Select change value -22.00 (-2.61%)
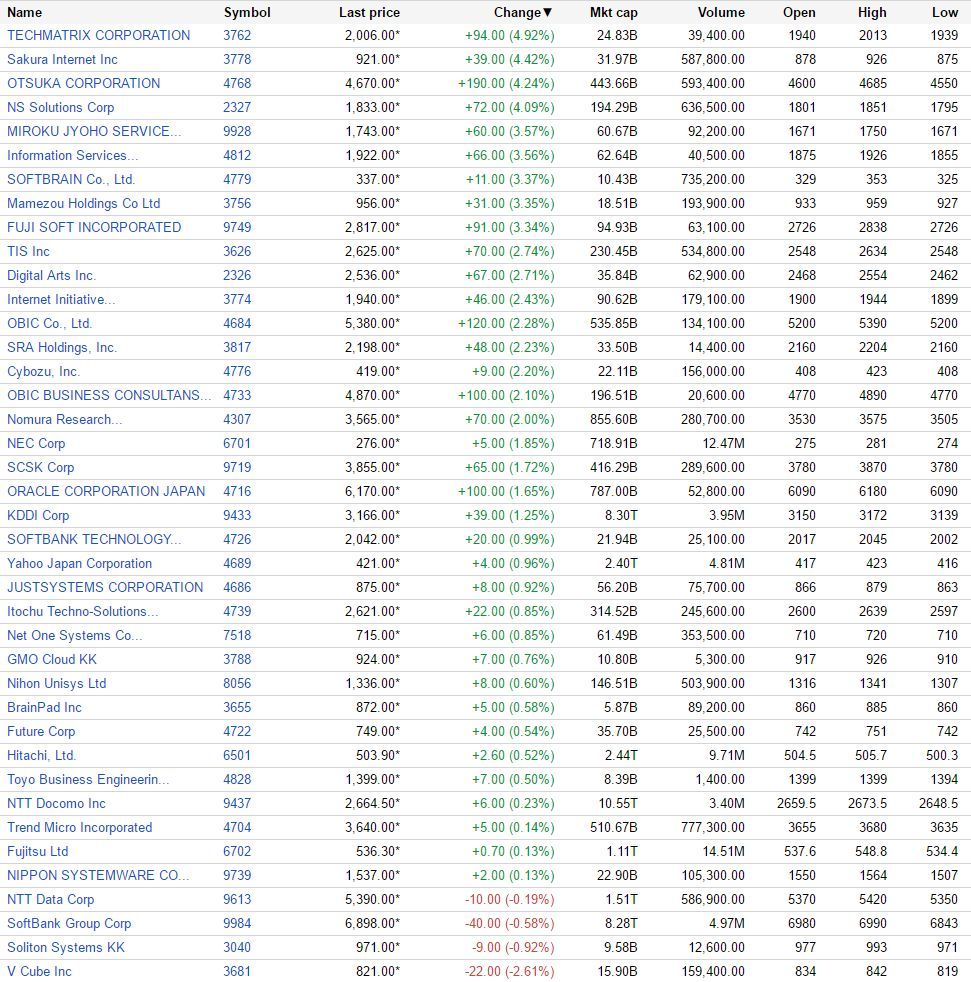971x982 pixels. tap(509, 972)
